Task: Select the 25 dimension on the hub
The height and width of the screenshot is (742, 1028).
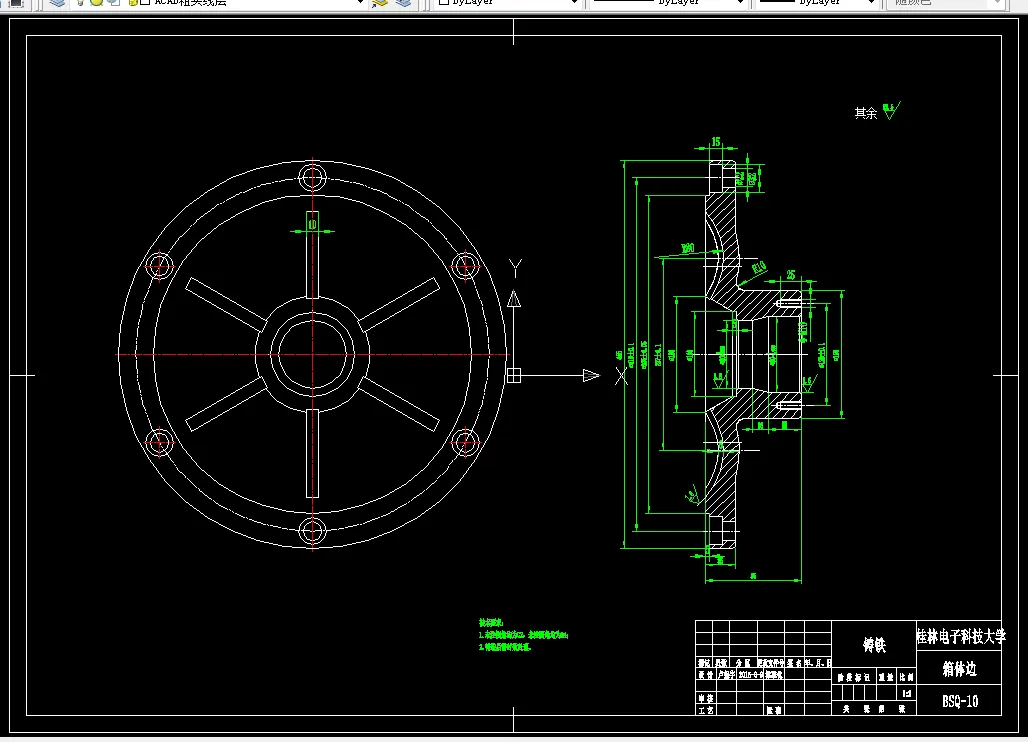Action: click(x=791, y=274)
